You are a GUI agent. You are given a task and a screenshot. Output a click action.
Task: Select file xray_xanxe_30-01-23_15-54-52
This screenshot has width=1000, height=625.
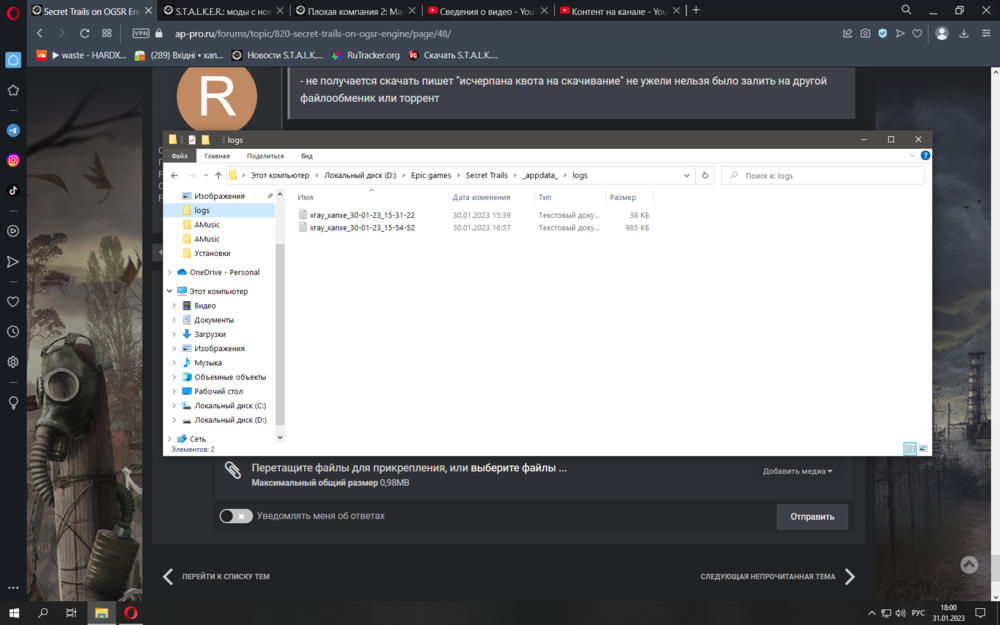(x=362, y=228)
